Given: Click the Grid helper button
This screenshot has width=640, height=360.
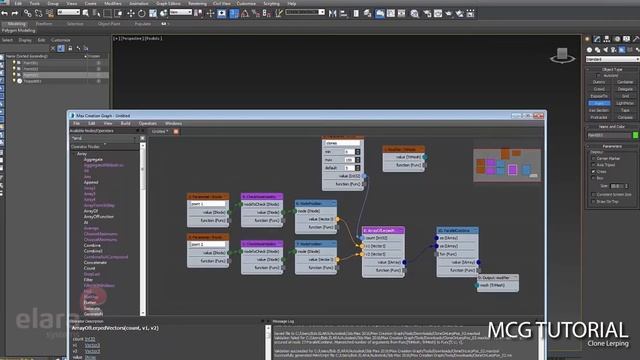Looking at the screenshot, I should [x=625, y=96].
